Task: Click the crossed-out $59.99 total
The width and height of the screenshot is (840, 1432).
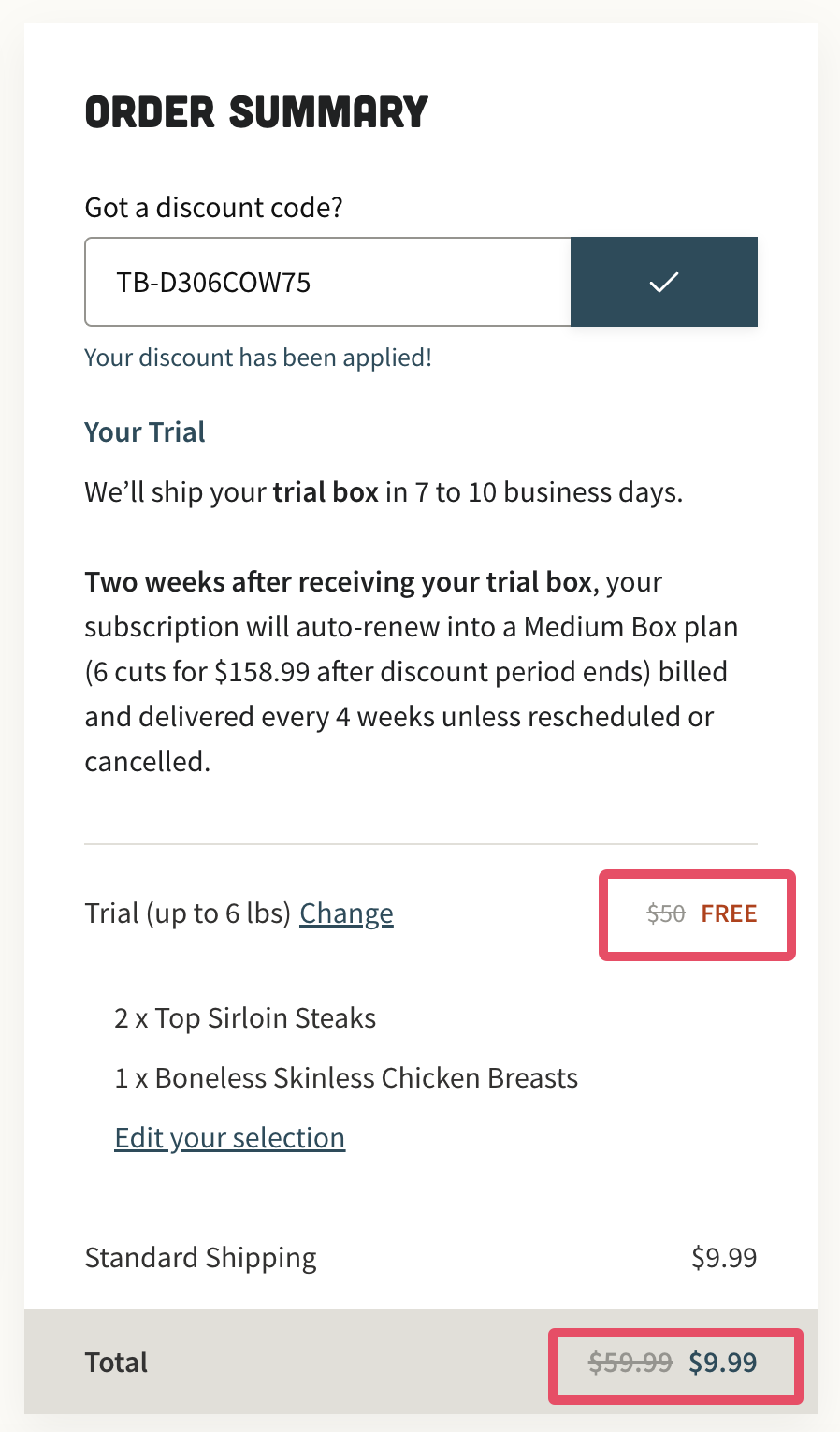Action: (x=630, y=1363)
